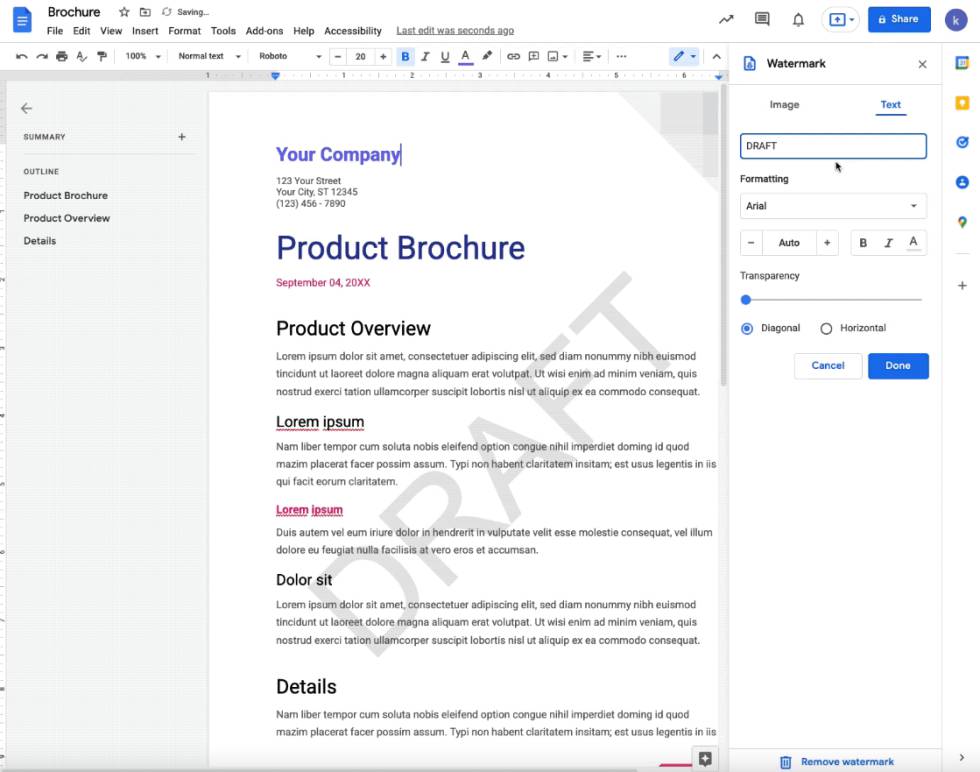Click the Redo icon in toolbar
Viewport: 980px width, 772px height.
41,56
